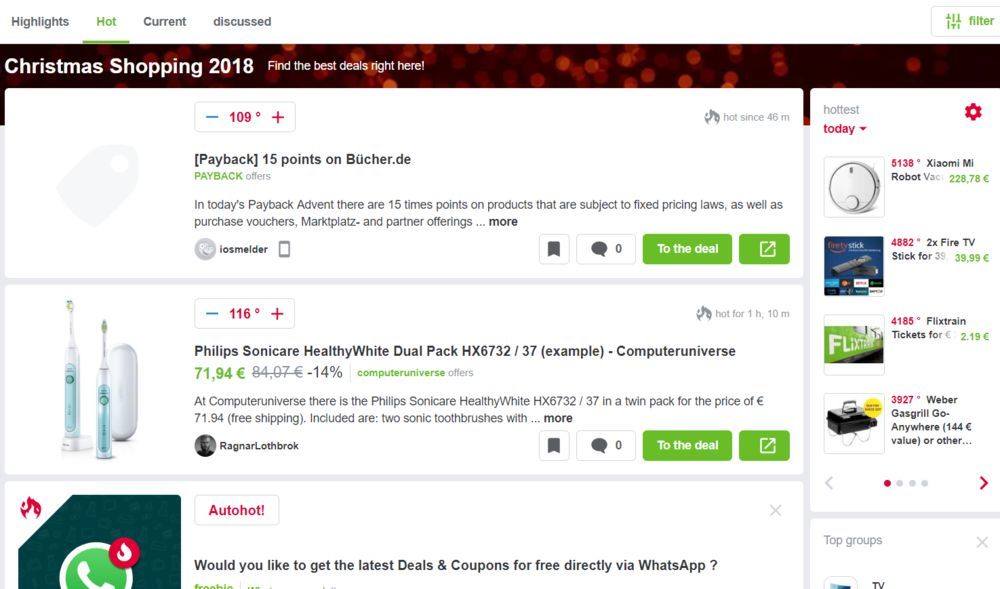Open the Payback Bücher.de deal title

click(302, 159)
